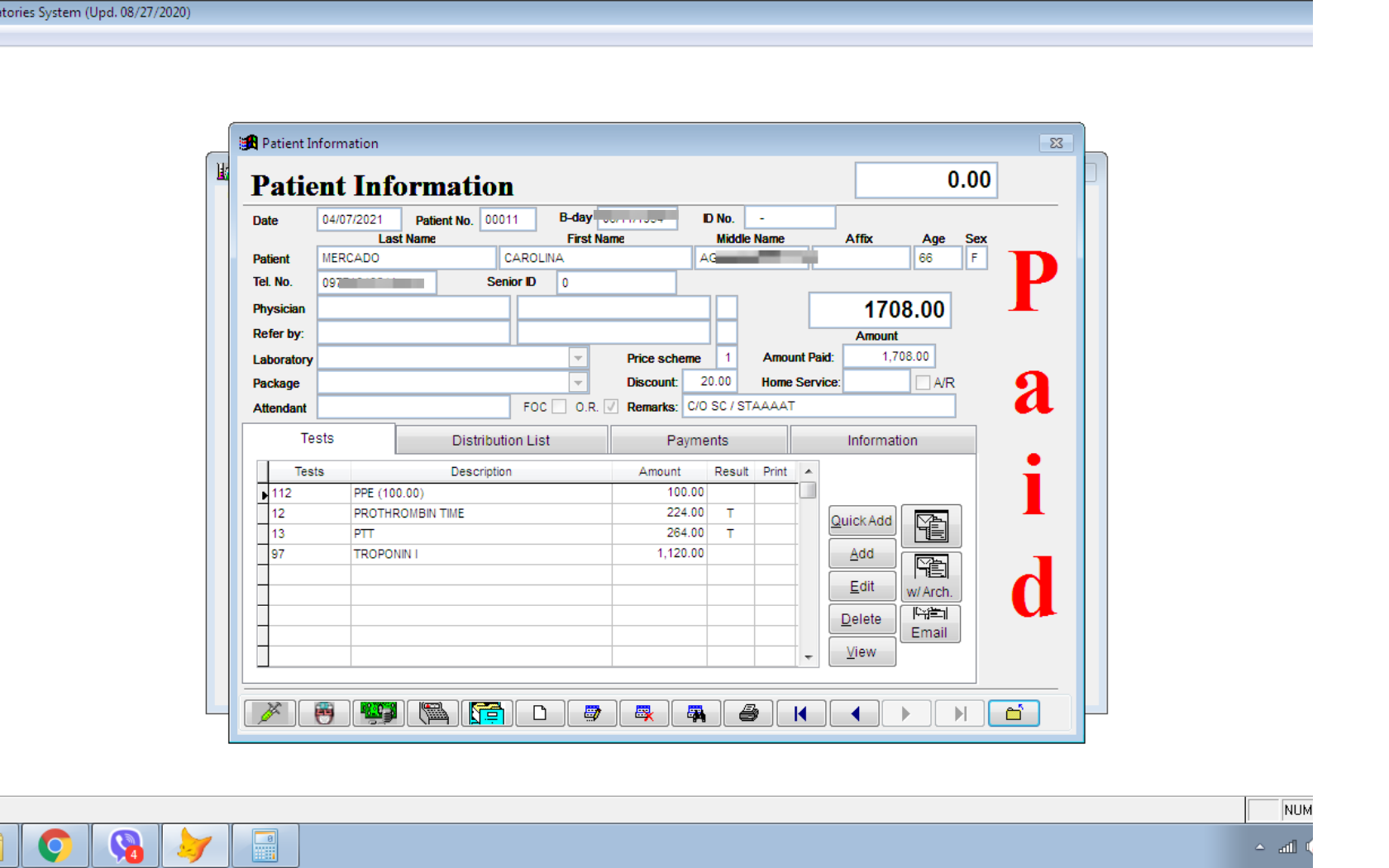Click the Discount field
Viewport: 1389px width, 868px height.
coord(710,382)
